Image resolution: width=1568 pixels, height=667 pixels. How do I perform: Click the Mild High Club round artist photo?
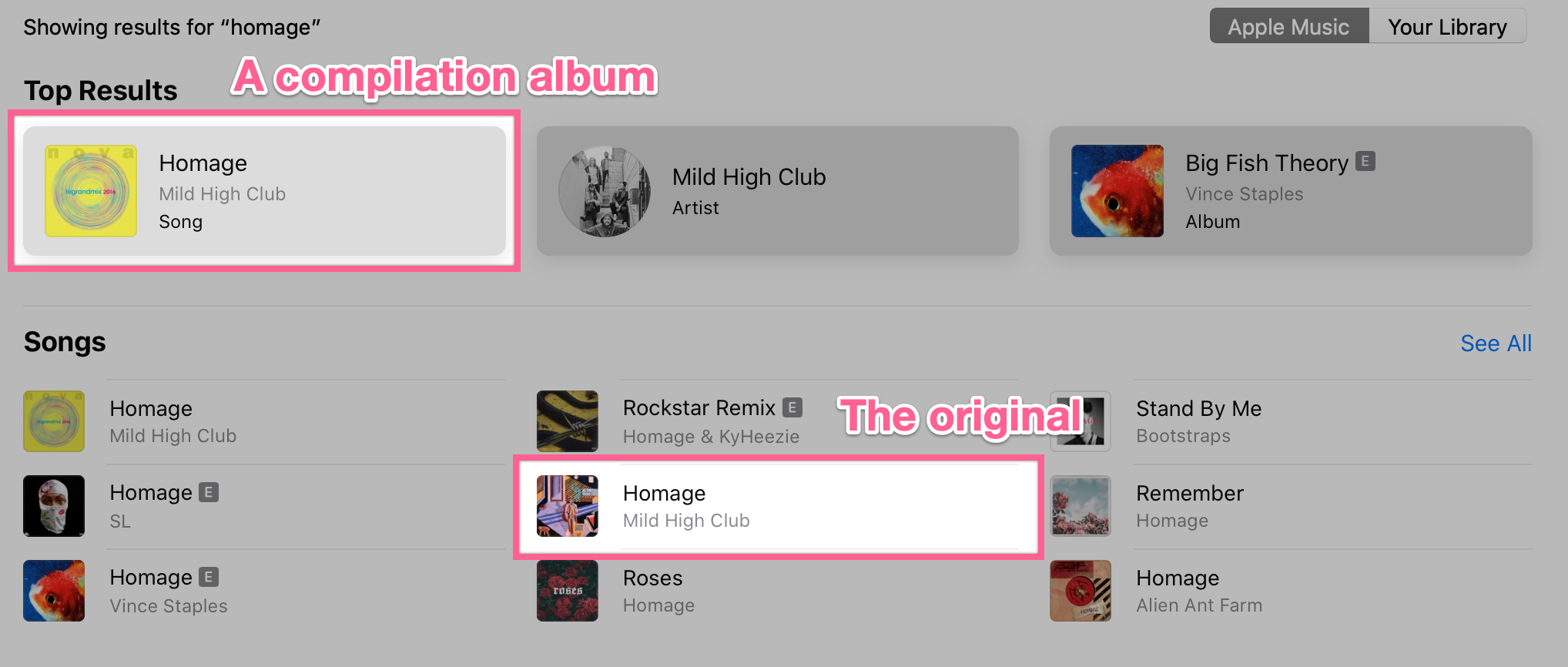[x=605, y=191]
